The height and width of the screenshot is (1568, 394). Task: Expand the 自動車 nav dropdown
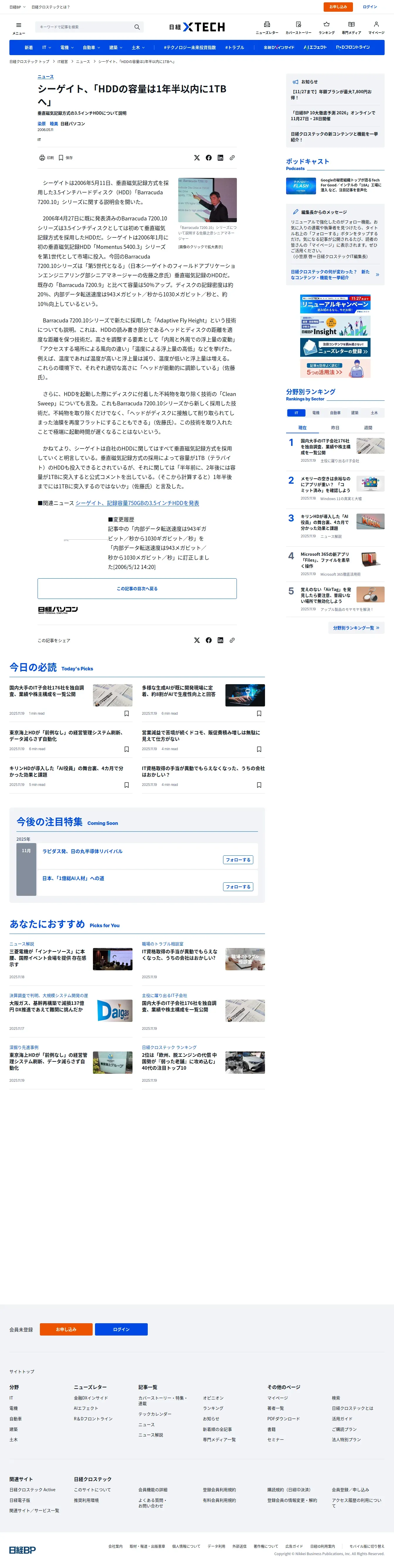pyautogui.click(x=91, y=47)
